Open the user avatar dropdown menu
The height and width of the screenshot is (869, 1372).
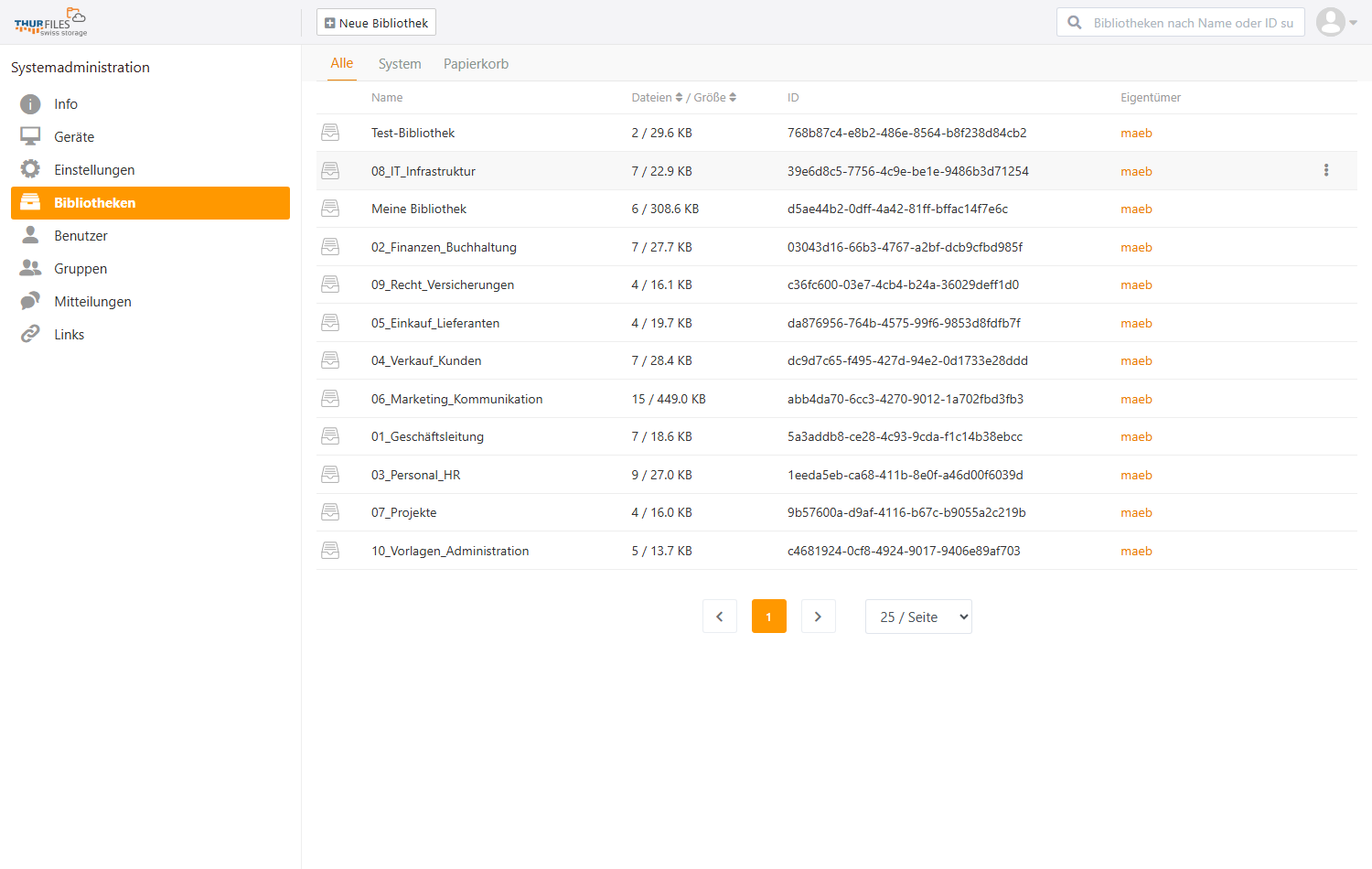pos(1336,22)
